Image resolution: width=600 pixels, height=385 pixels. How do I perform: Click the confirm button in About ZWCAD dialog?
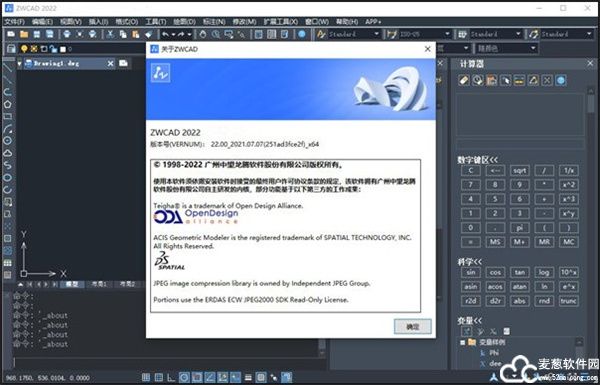412,326
